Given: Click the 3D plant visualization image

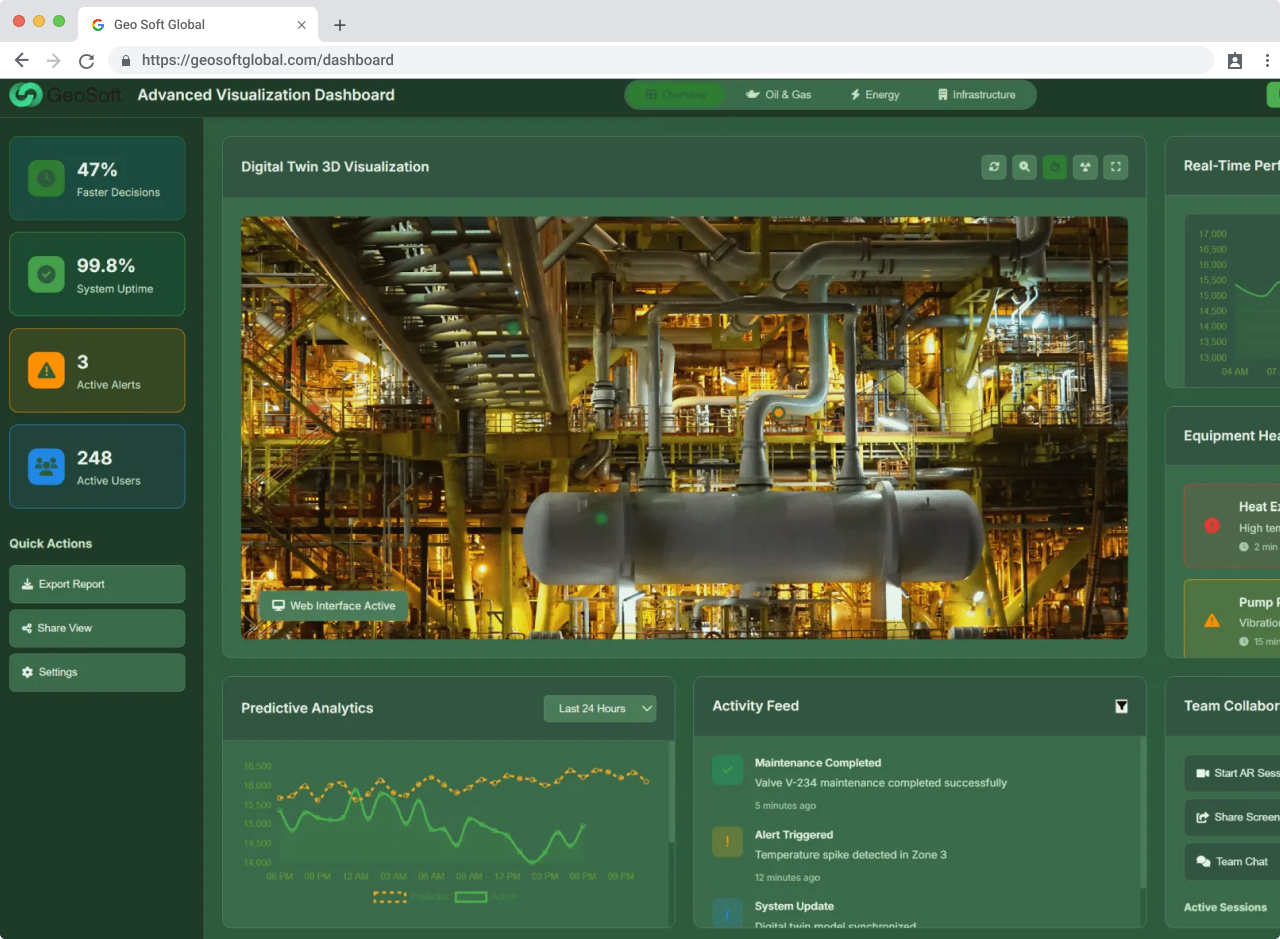Looking at the screenshot, I should [684, 428].
